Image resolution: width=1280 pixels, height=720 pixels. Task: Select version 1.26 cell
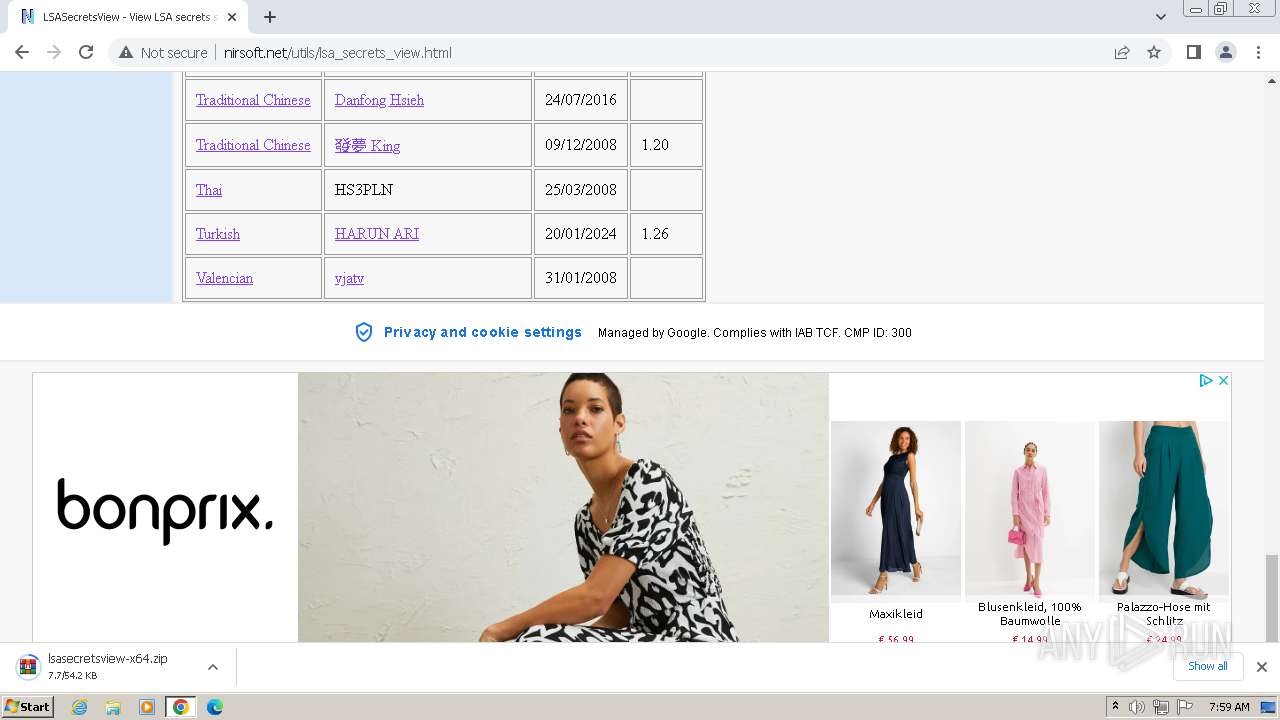pyautogui.click(x=667, y=234)
